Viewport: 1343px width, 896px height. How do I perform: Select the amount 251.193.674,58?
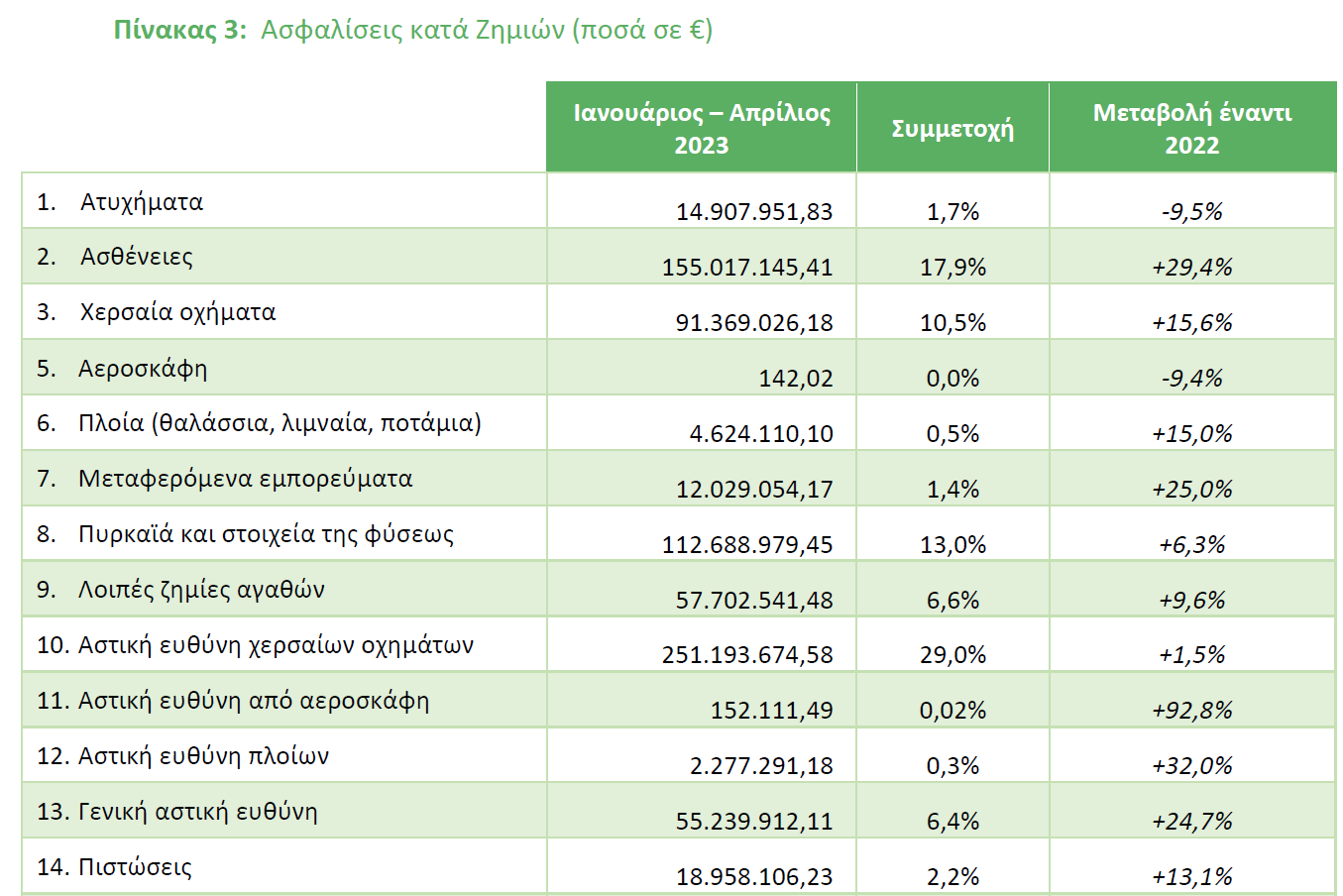[x=747, y=654]
